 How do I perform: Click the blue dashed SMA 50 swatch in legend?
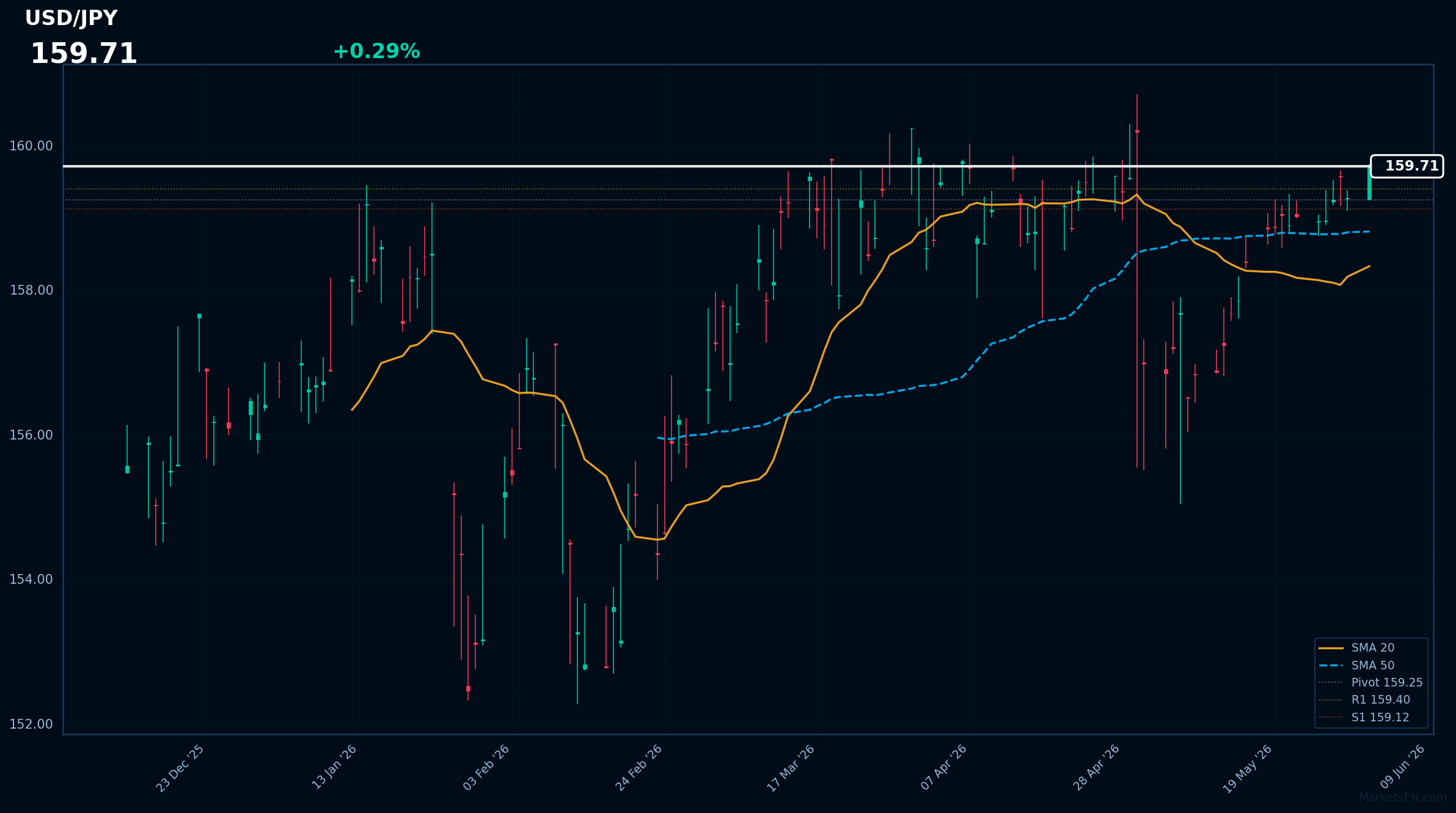[x=1331, y=665]
